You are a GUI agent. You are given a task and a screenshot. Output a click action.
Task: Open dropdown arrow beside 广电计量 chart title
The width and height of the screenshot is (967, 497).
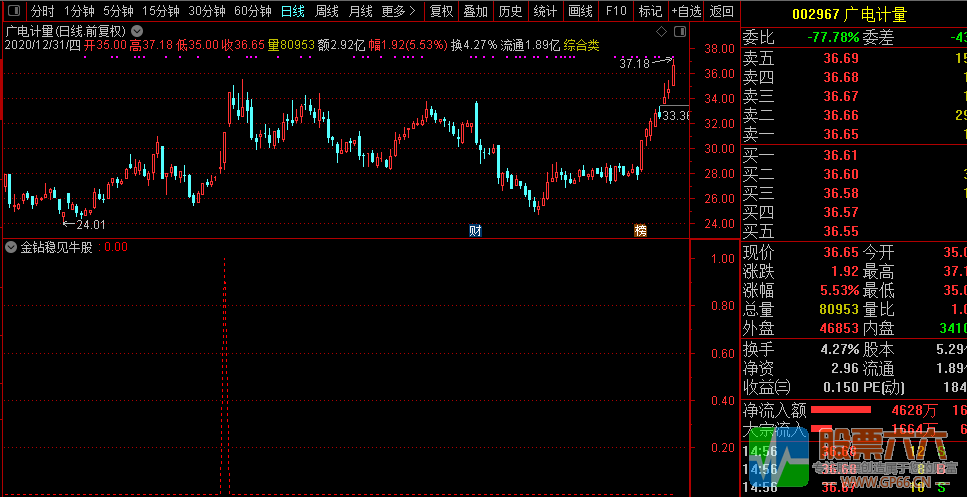pos(137,30)
